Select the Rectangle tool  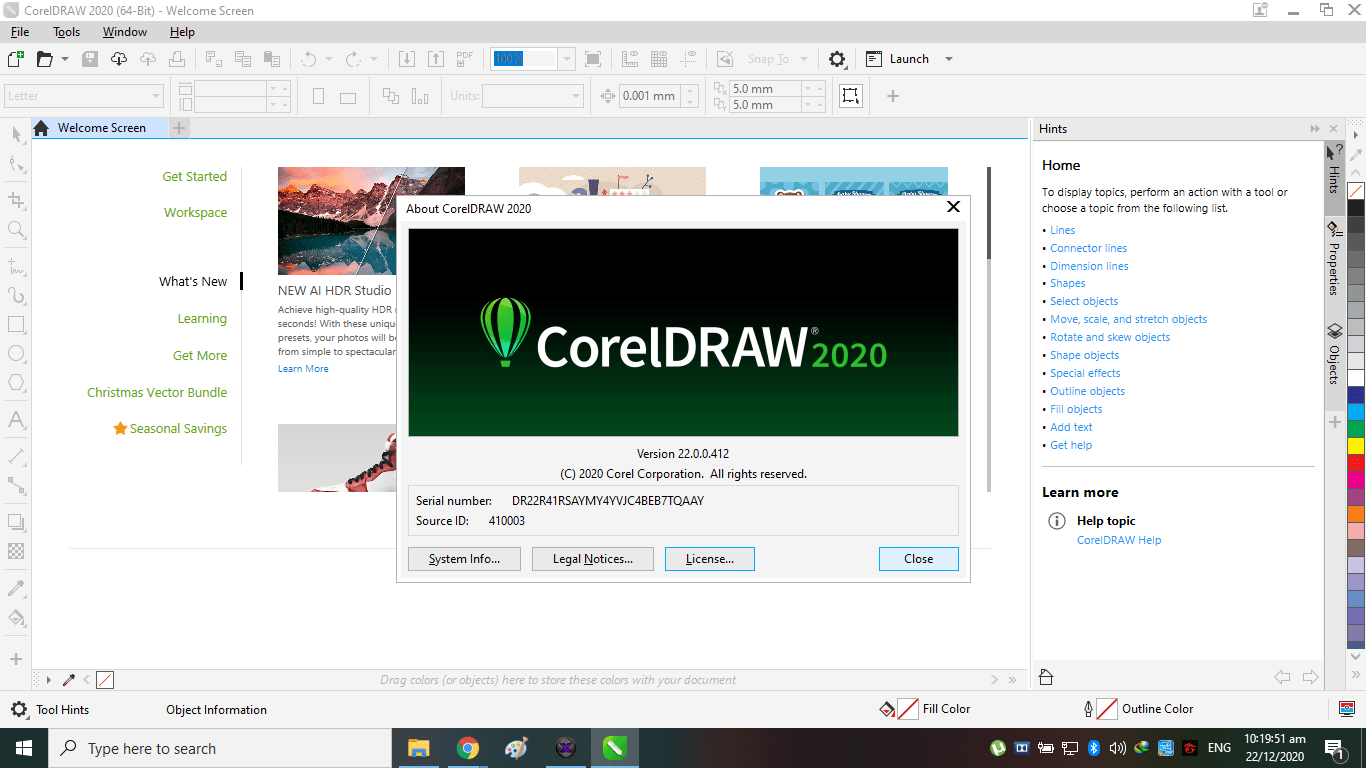pos(16,325)
